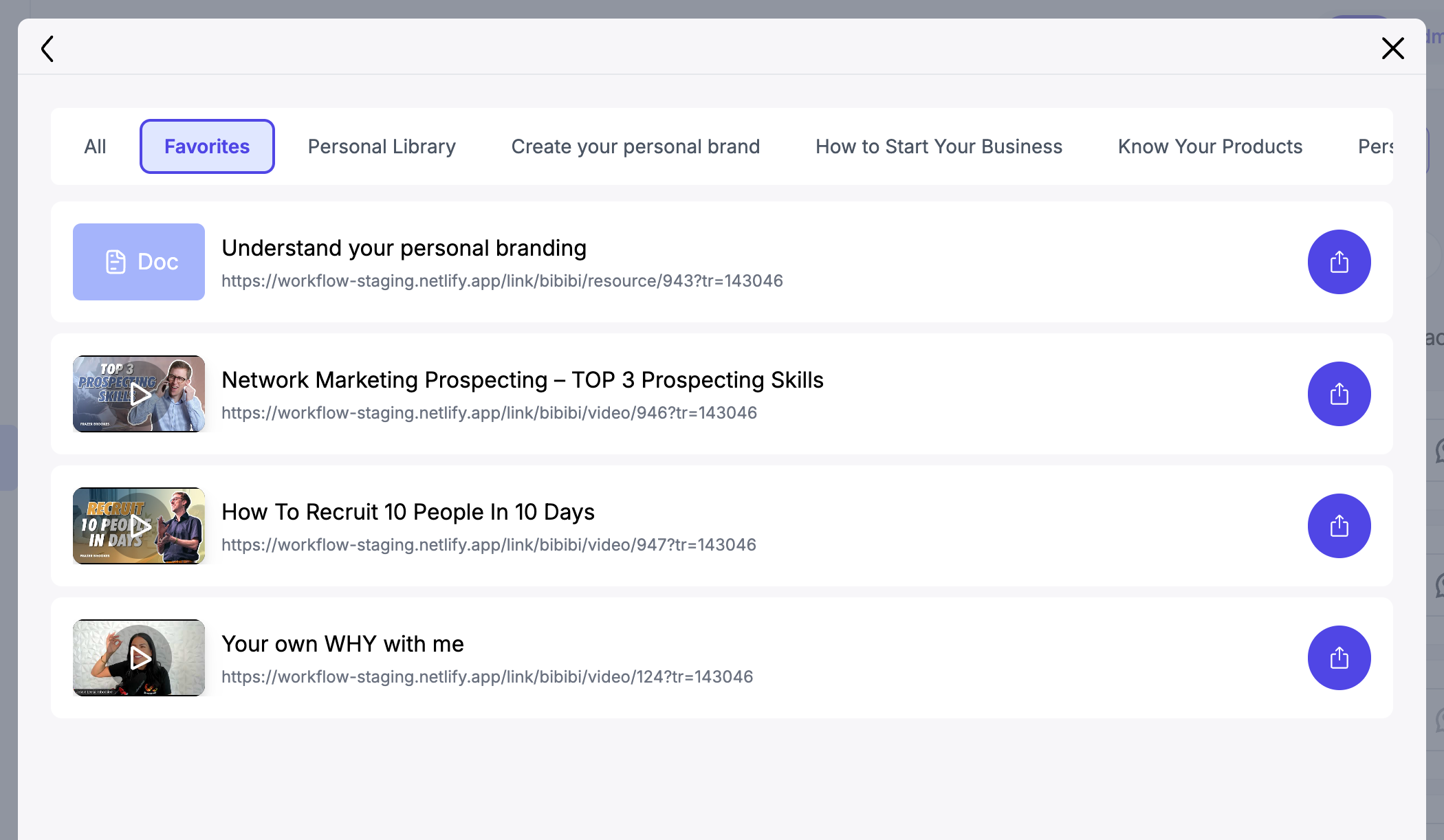Share the Your own WHY with me video
Screen dimensions: 1444x840
pyautogui.click(x=1339, y=658)
